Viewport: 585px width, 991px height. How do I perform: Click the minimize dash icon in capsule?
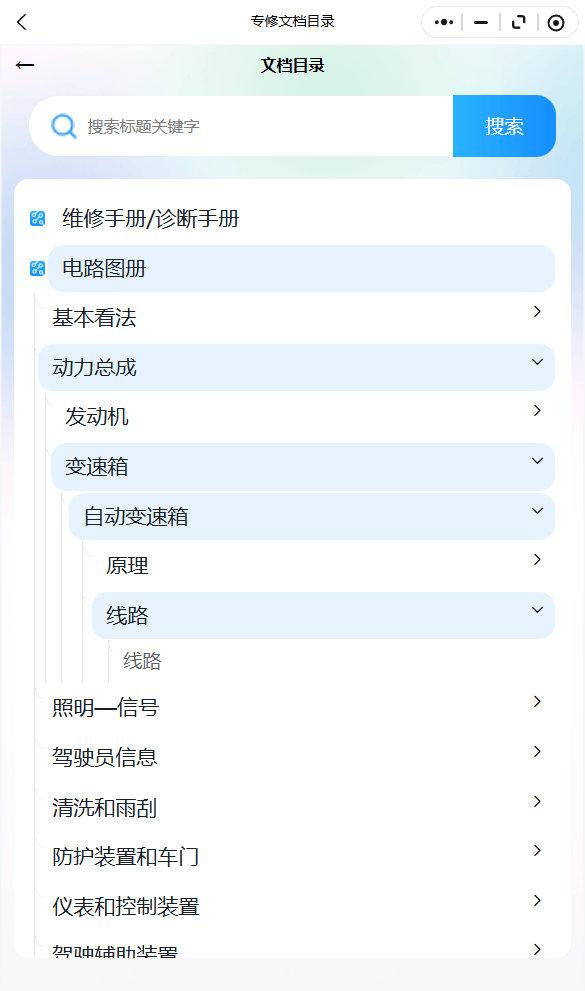[x=481, y=23]
